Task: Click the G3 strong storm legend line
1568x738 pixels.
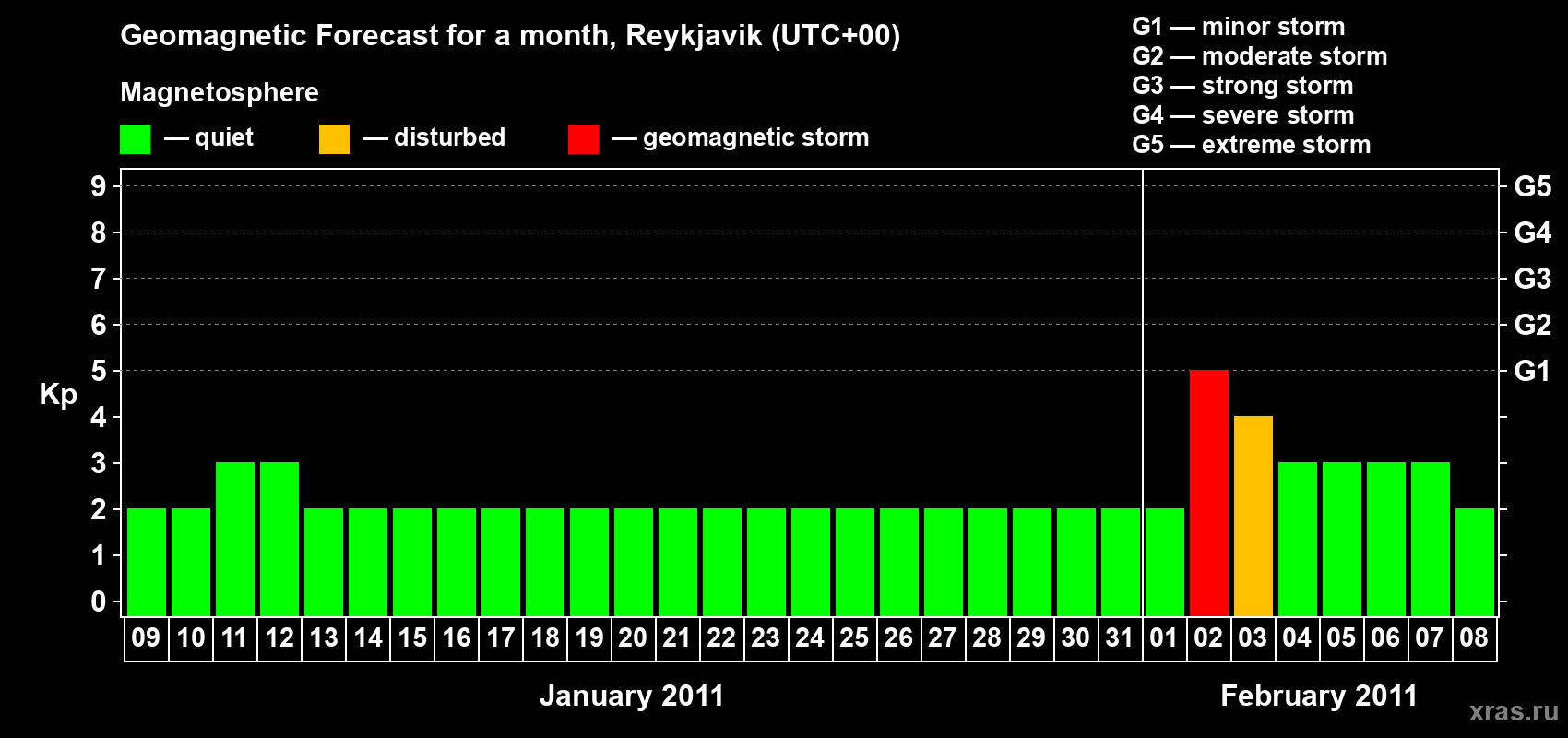Action: tap(1242, 86)
